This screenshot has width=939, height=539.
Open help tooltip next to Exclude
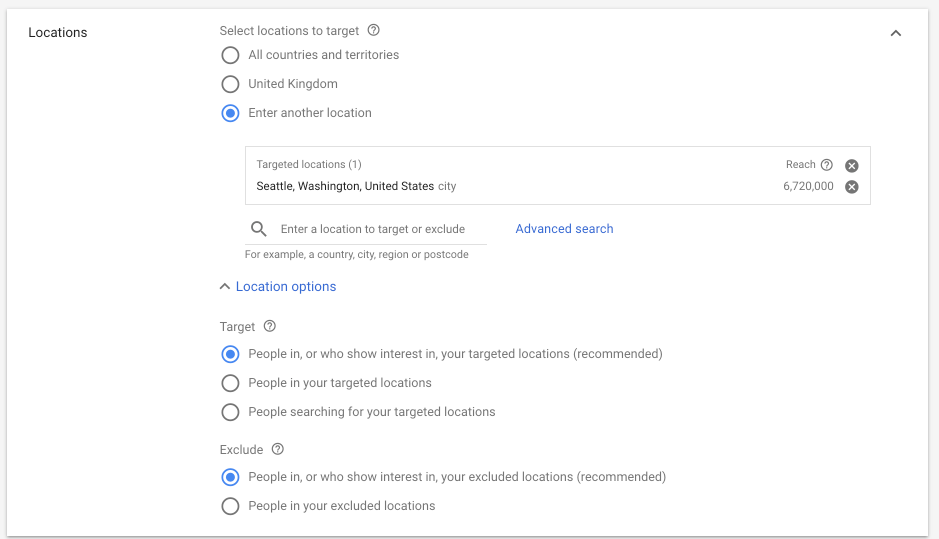[x=277, y=450]
